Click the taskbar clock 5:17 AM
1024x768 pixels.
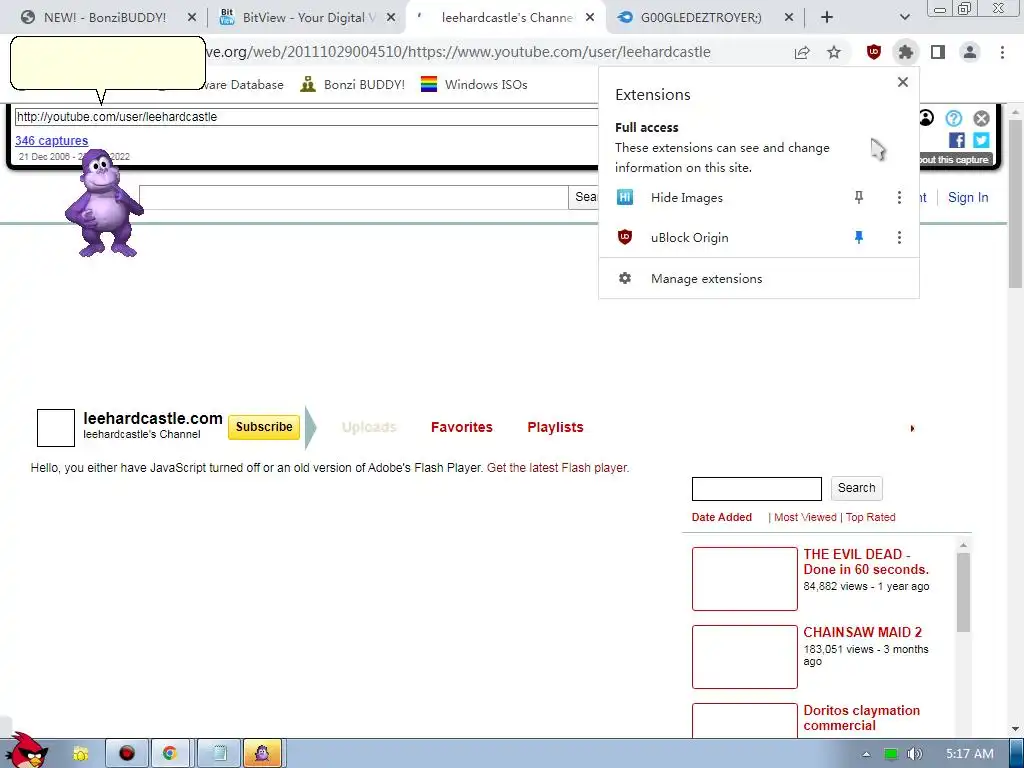coord(969,754)
